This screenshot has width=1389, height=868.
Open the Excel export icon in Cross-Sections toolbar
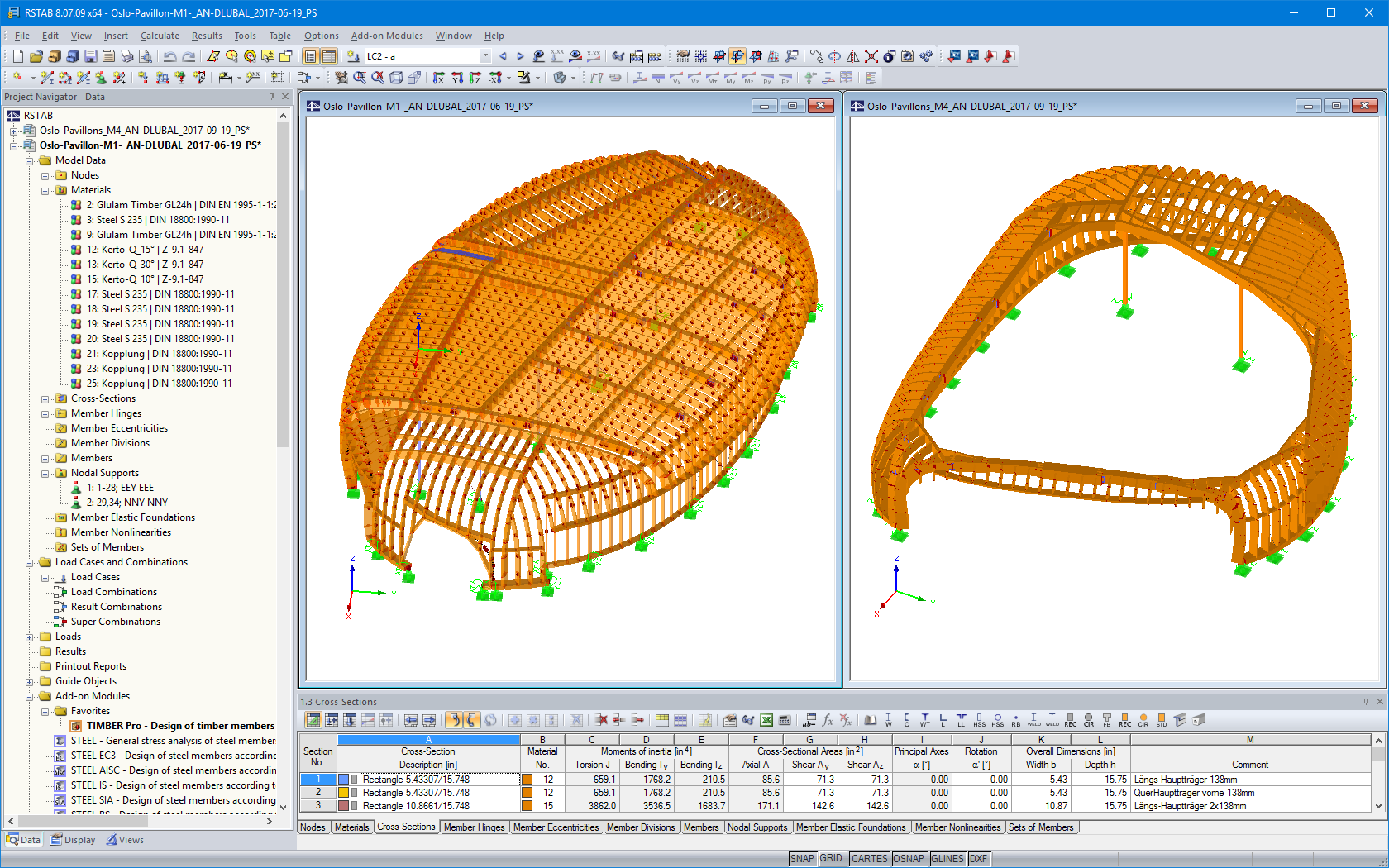(765, 720)
